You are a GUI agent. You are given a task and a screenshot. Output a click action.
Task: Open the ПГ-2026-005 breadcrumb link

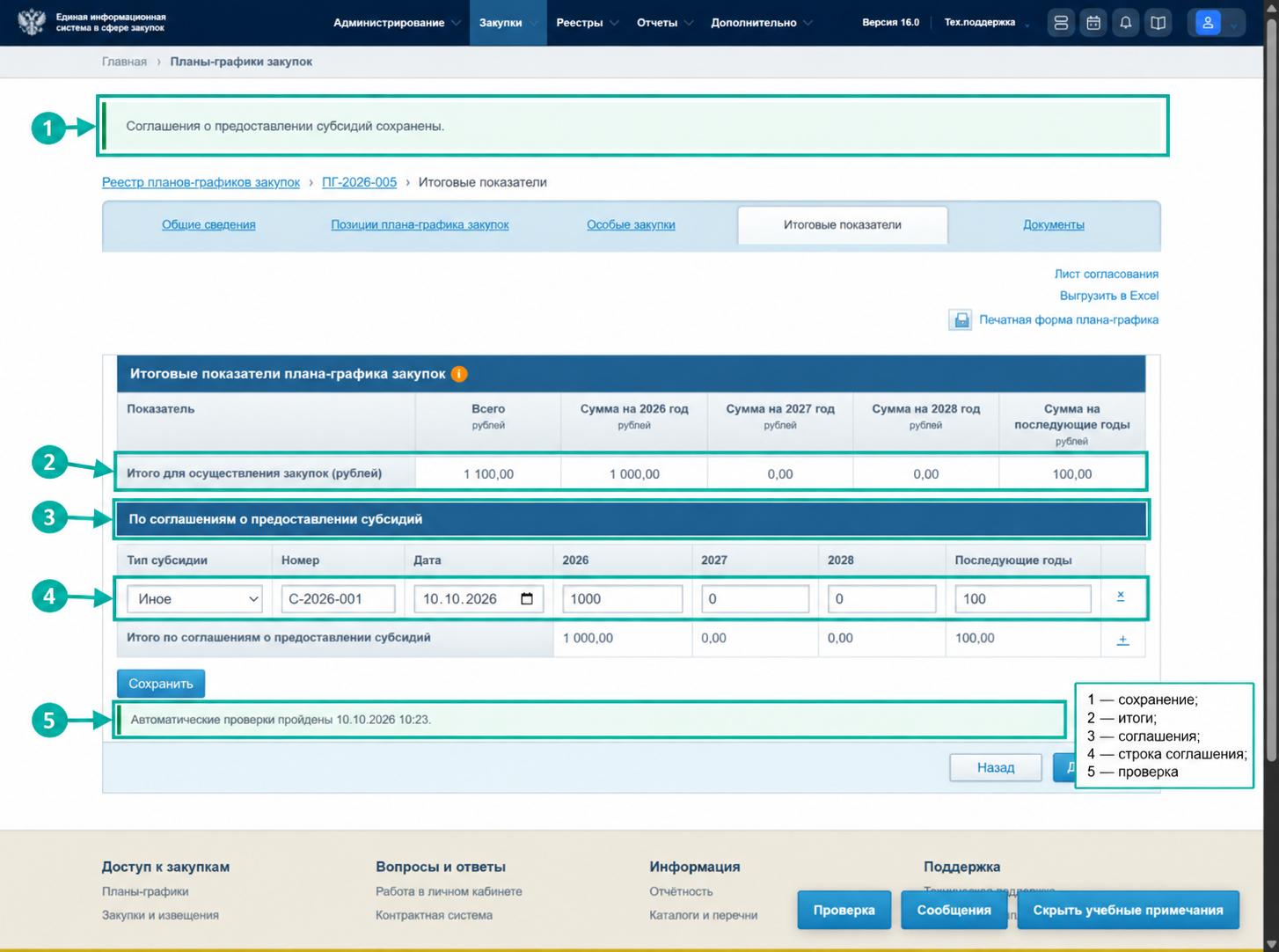point(359,182)
